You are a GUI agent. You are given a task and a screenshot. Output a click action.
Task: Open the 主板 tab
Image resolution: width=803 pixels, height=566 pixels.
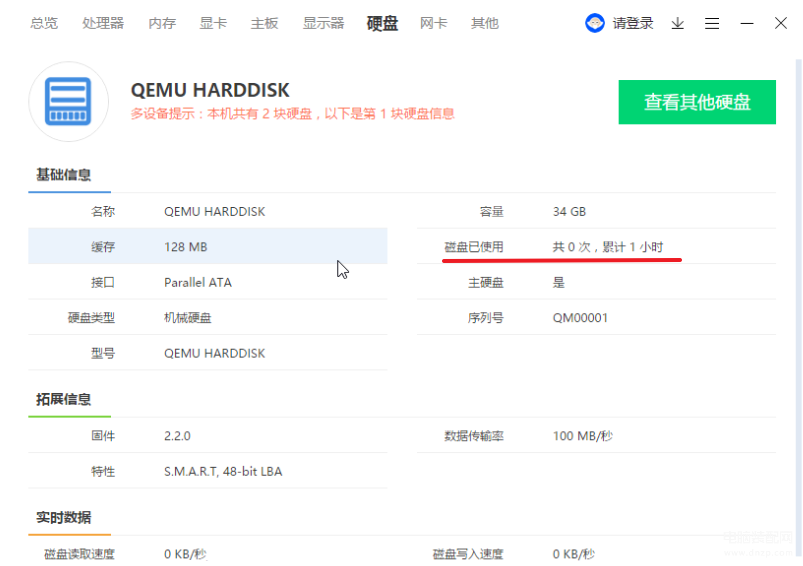pyautogui.click(x=264, y=23)
